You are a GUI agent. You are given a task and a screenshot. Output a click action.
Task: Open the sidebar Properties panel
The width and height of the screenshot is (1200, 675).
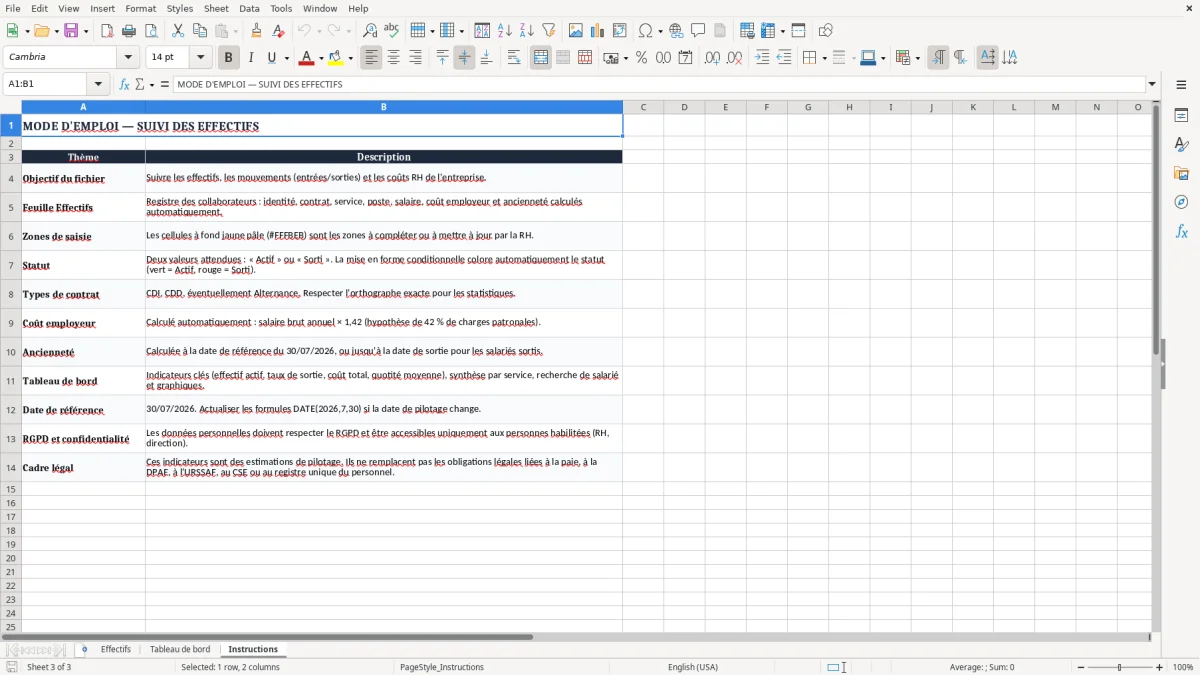(1181, 116)
